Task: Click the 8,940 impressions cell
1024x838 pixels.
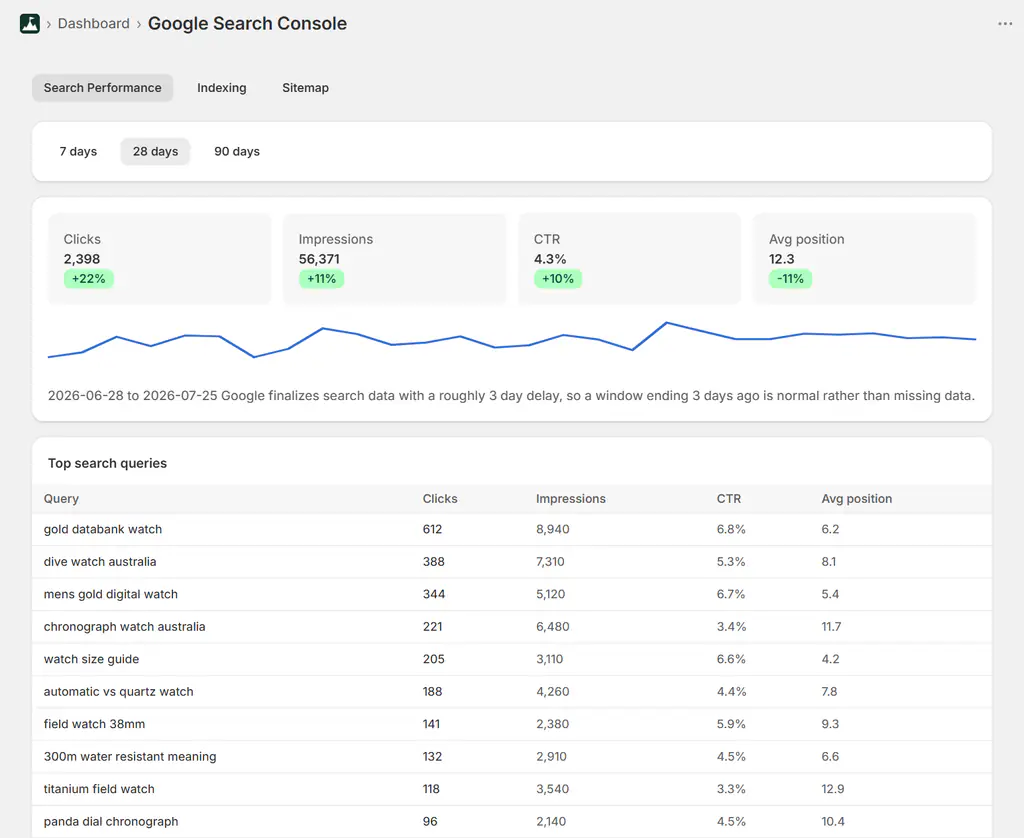Action: click(x=552, y=529)
